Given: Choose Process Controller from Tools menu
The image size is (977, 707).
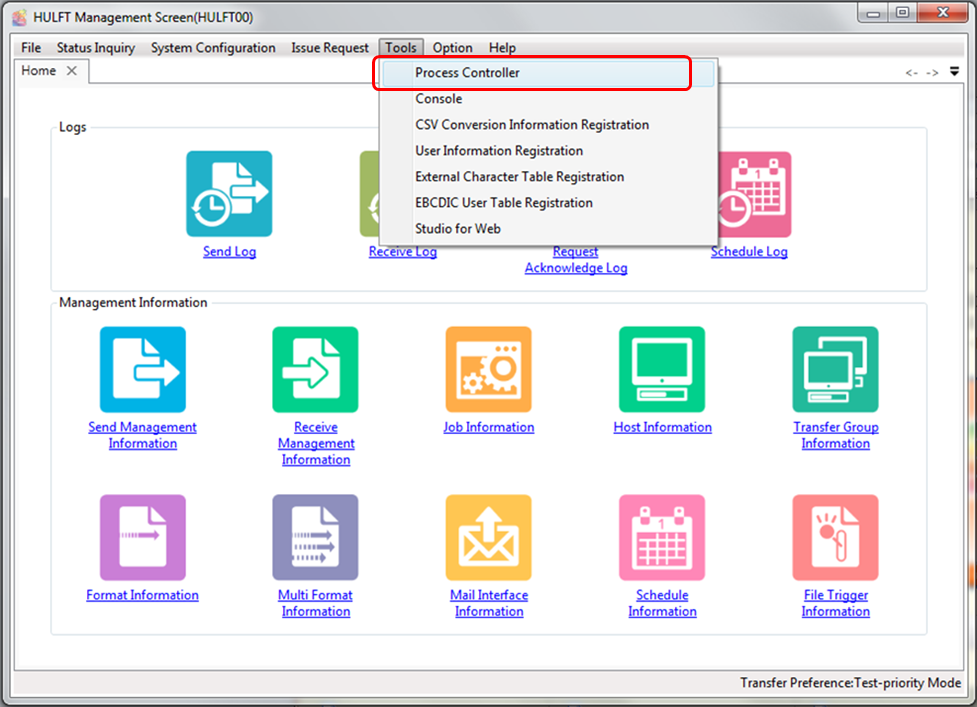Looking at the screenshot, I should [x=467, y=73].
